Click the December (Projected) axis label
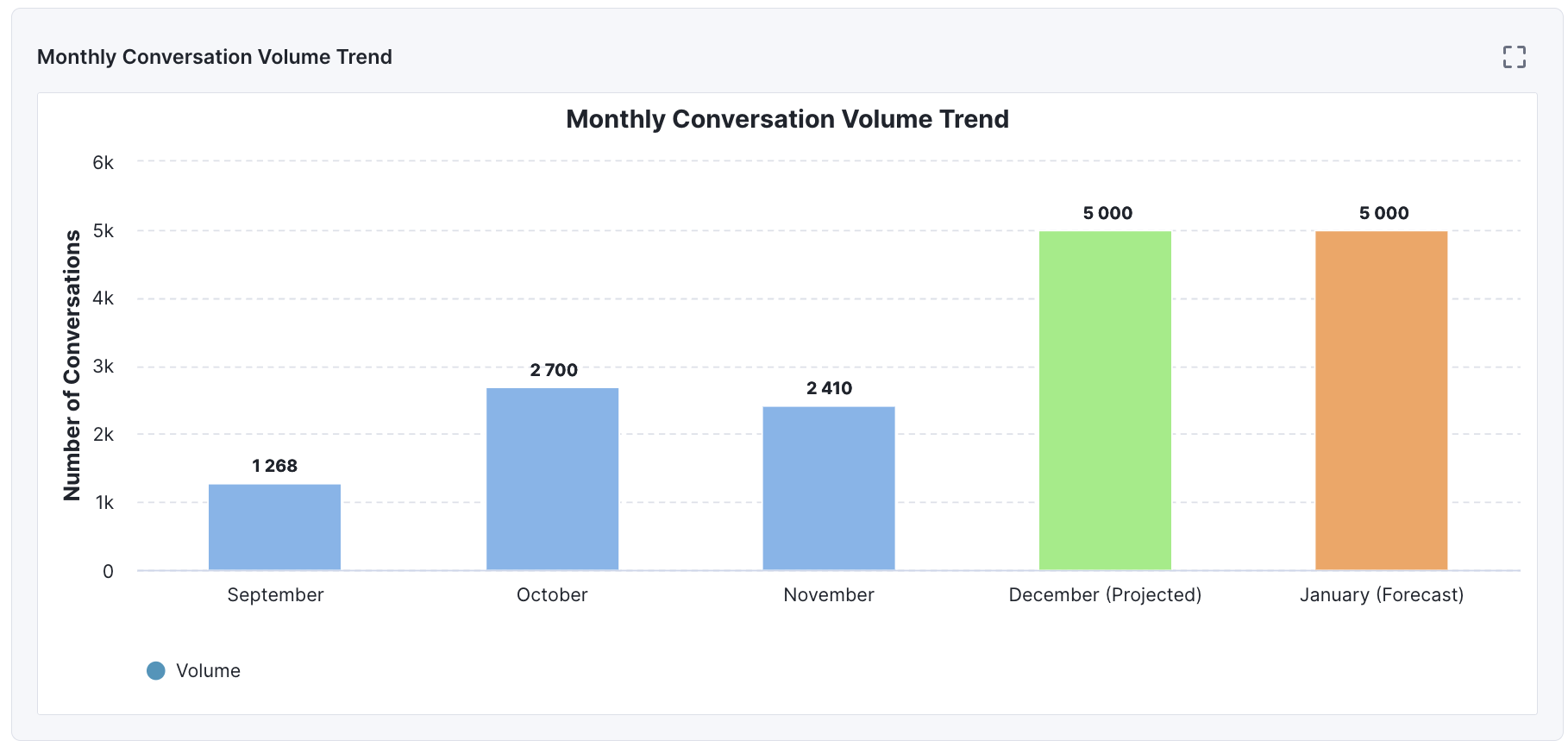 tap(1105, 594)
